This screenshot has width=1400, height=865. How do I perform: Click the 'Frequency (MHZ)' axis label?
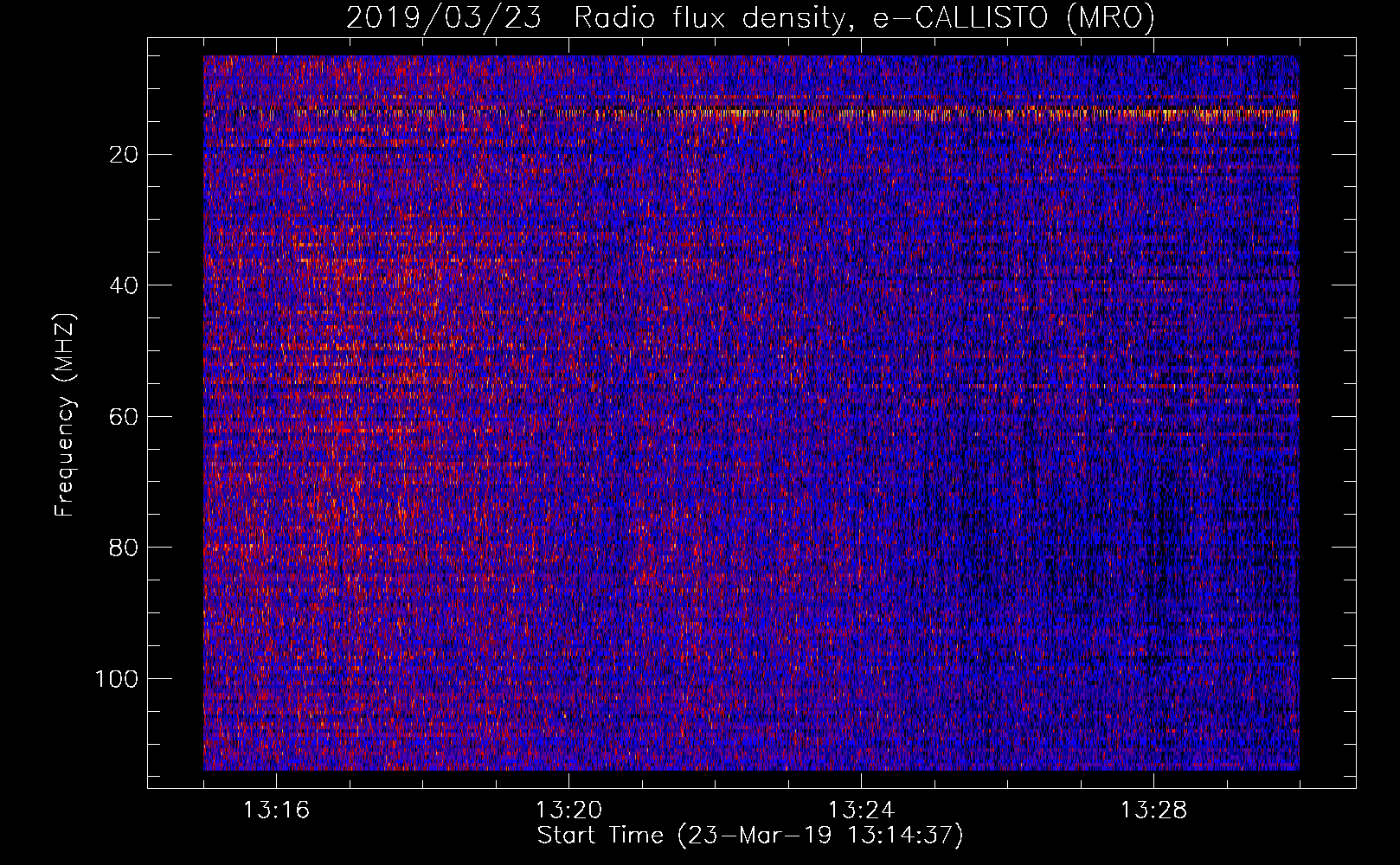(65, 415)
